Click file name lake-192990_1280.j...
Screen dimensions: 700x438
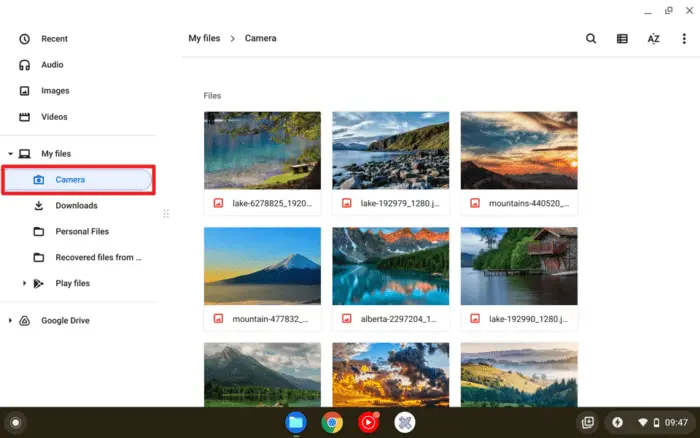pyautogui.click(x=528, y=319)
